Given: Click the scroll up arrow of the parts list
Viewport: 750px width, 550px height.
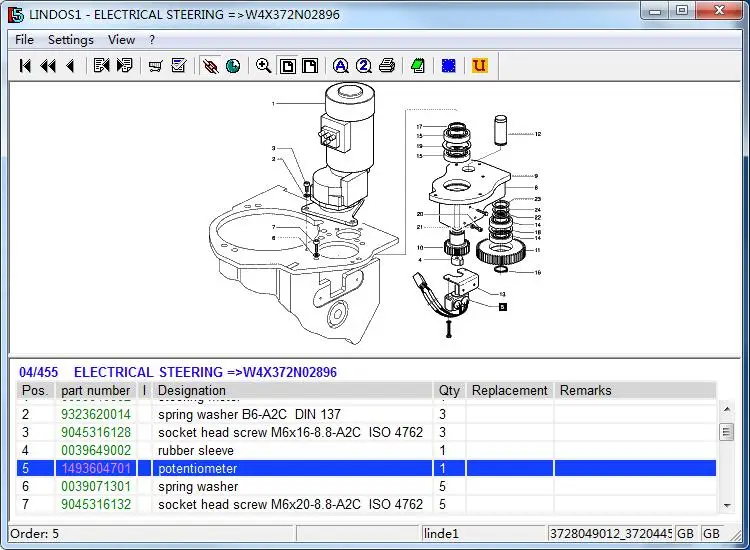Looking at the screenshot, I should click(727, 409).
